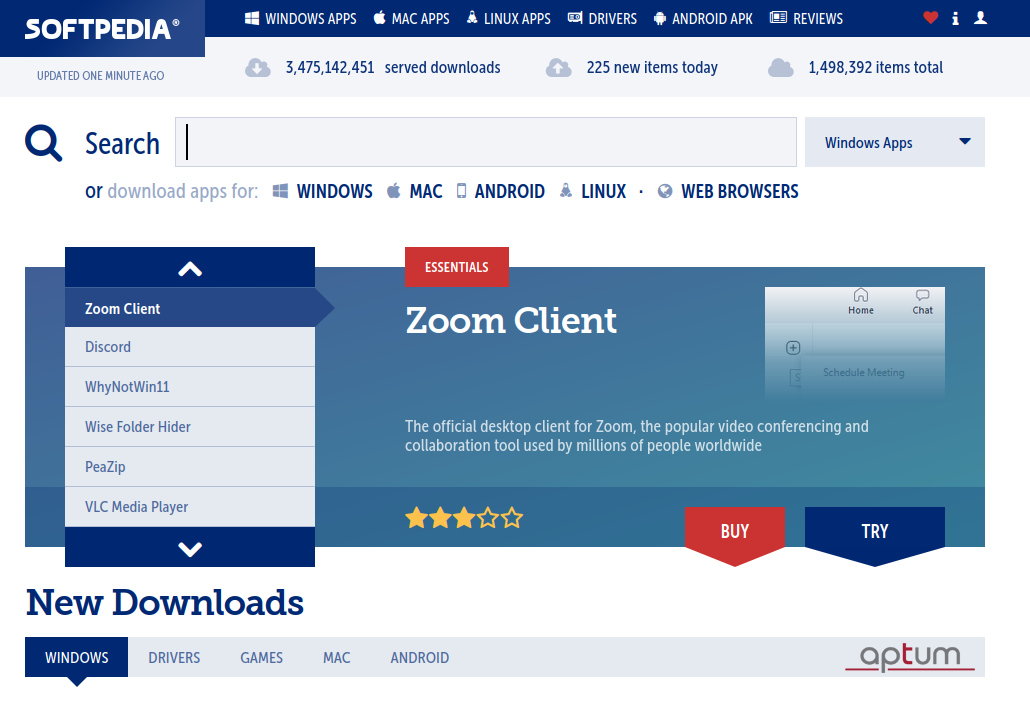Click the search magnifier icon

point(44,143)
